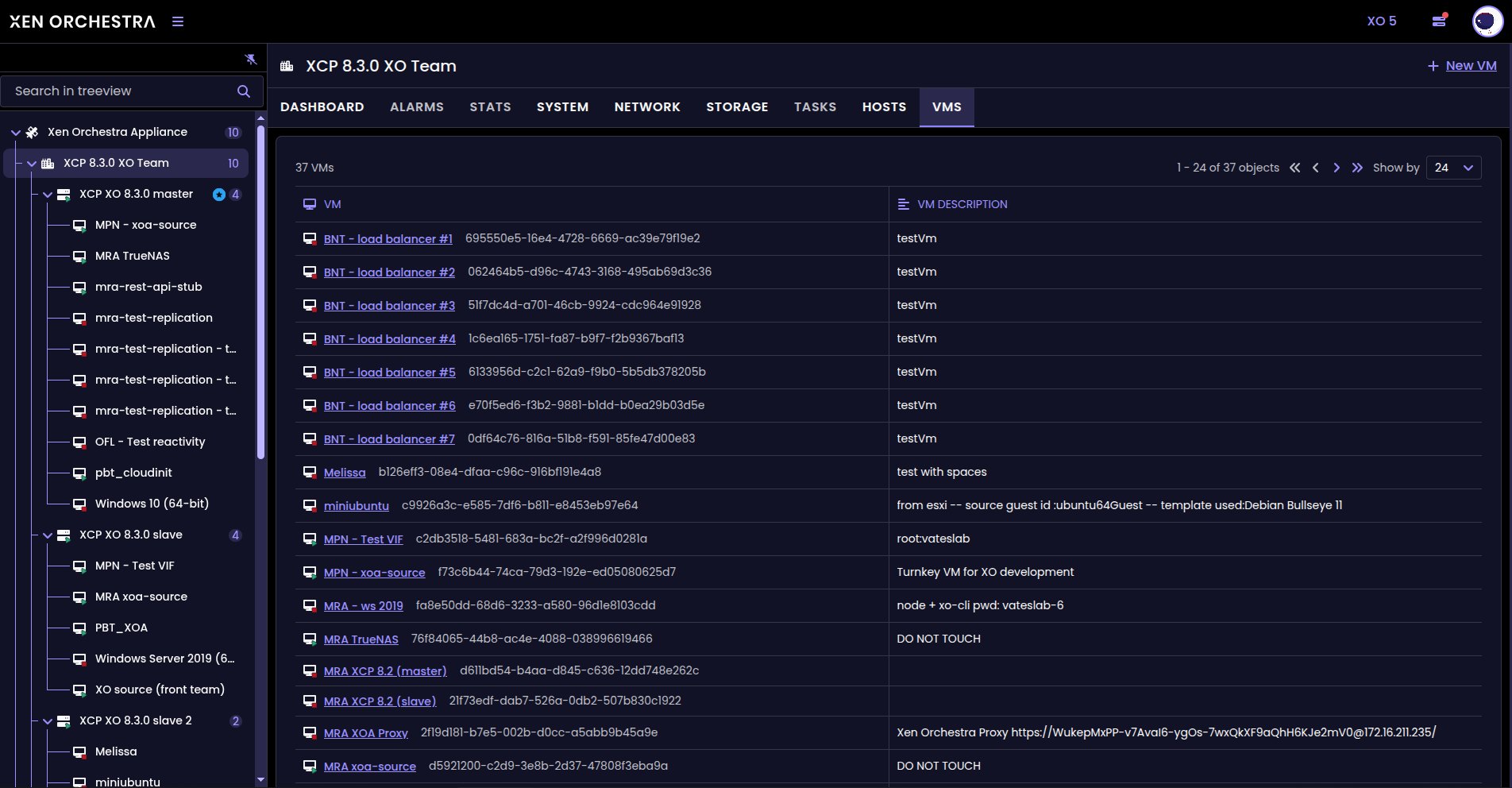Click the search magnifier icon
Screen dimensions: 1512x788
tap(244, 91)
